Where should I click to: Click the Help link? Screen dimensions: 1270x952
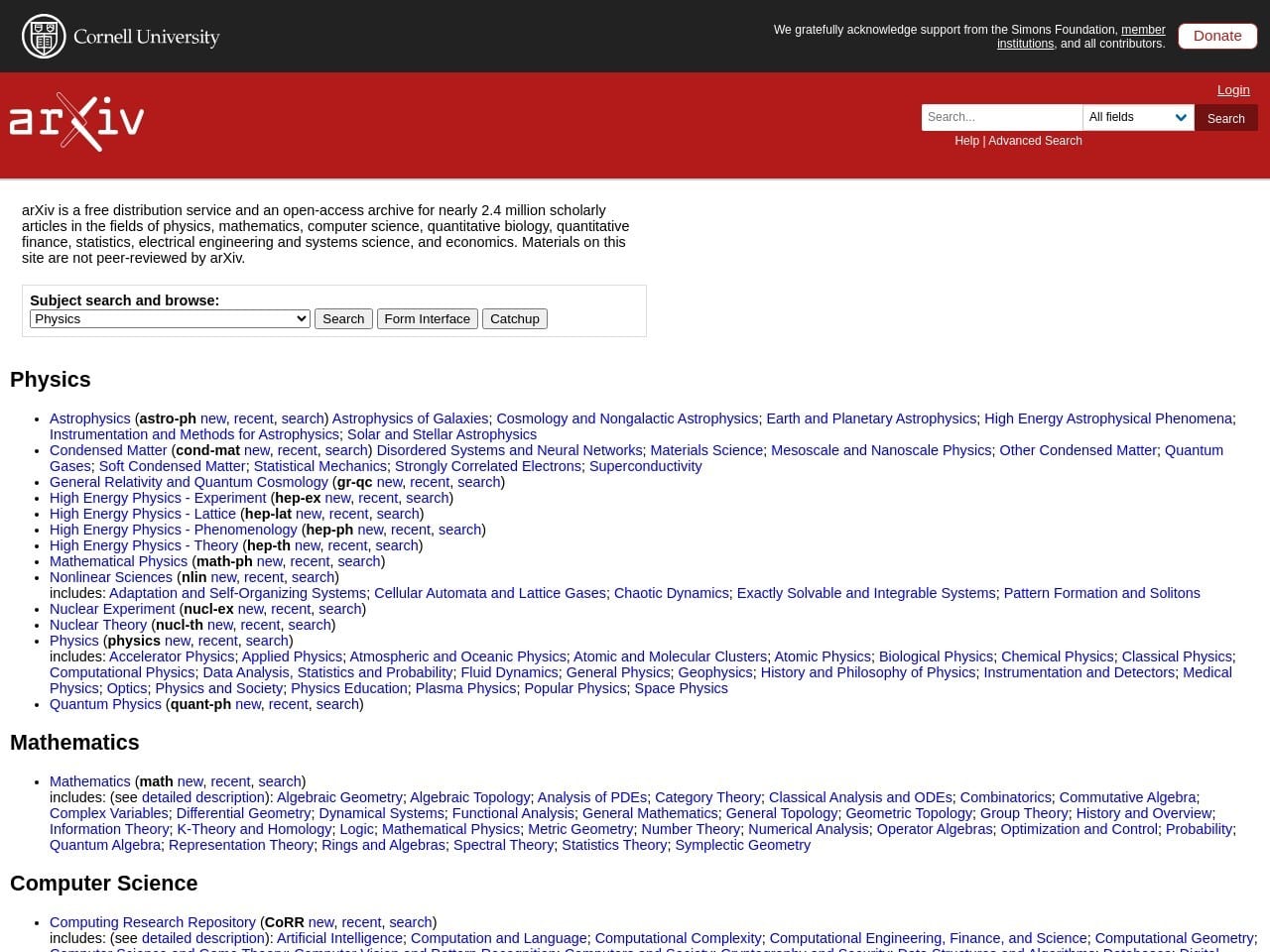966,141
